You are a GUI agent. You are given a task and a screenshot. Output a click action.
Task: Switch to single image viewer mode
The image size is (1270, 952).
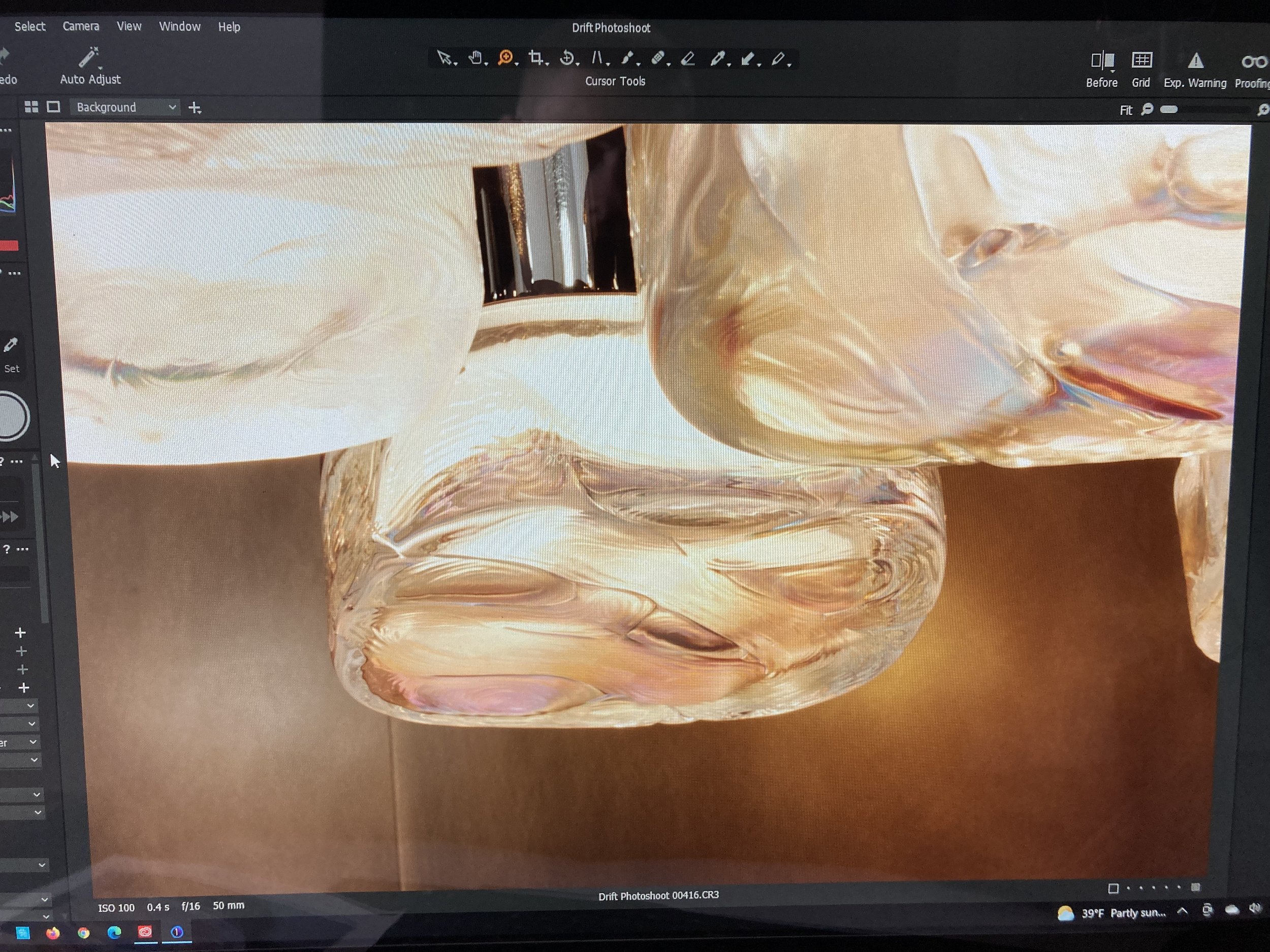(x=53, y=107)
